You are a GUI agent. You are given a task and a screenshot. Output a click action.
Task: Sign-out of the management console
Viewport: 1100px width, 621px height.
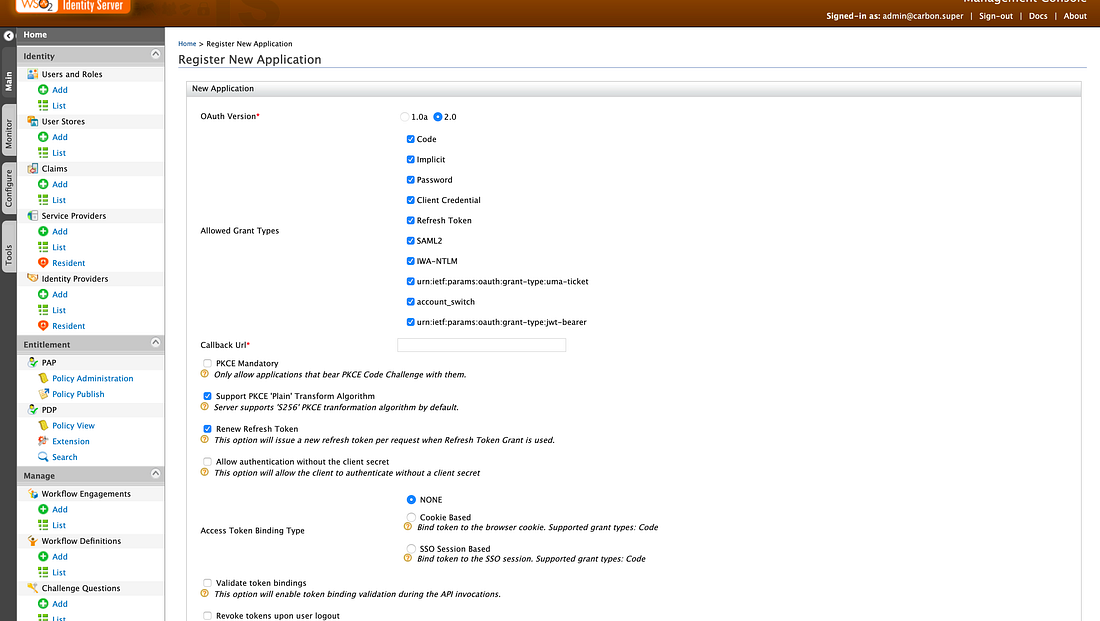(995, 16)
